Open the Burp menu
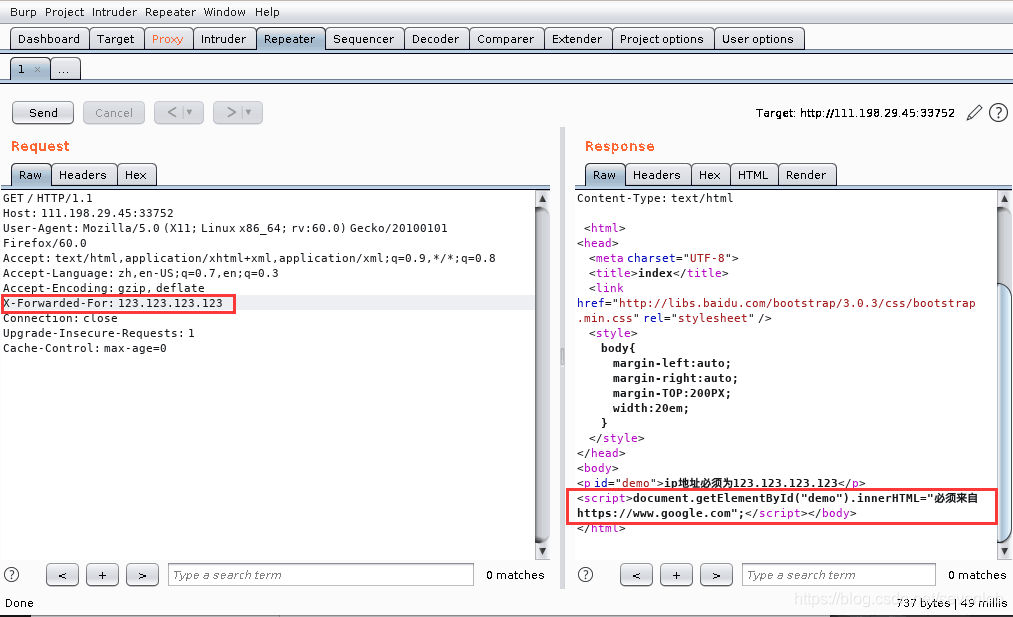 23,12
